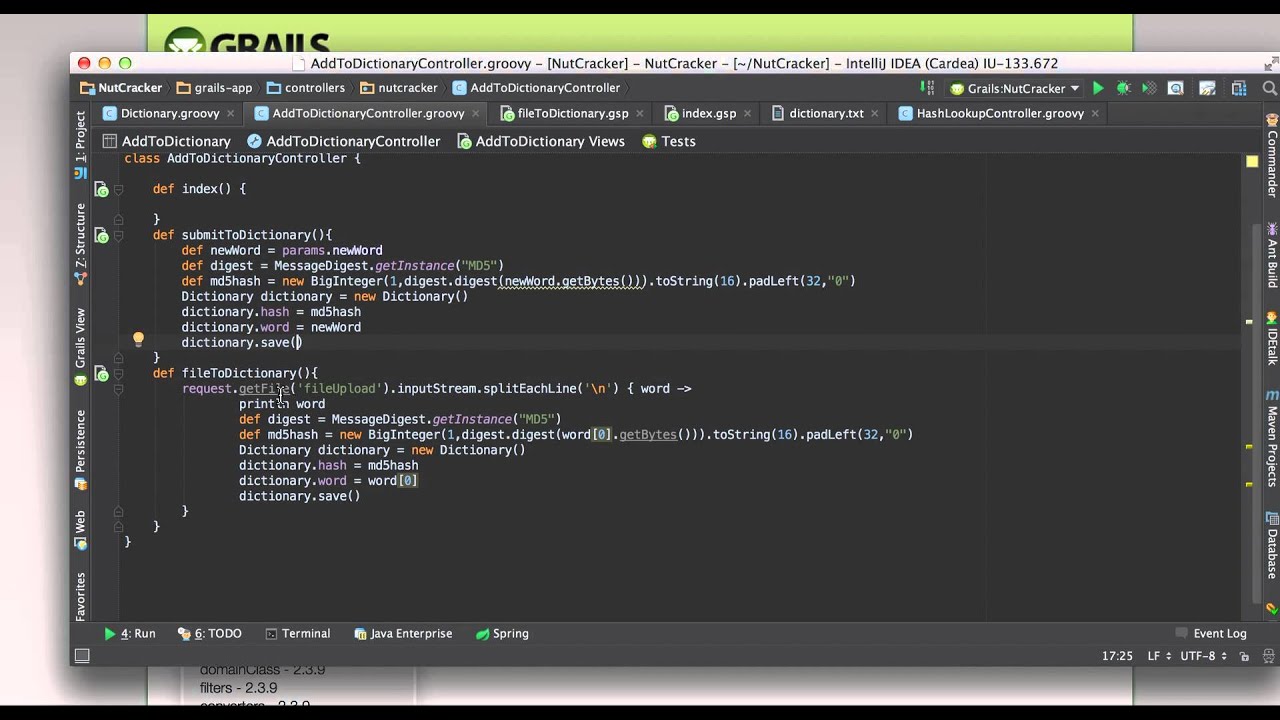1280x720 pixels.
Task: Close the HashLookupController.groovy tab
Action: [x=1094, y=114]
